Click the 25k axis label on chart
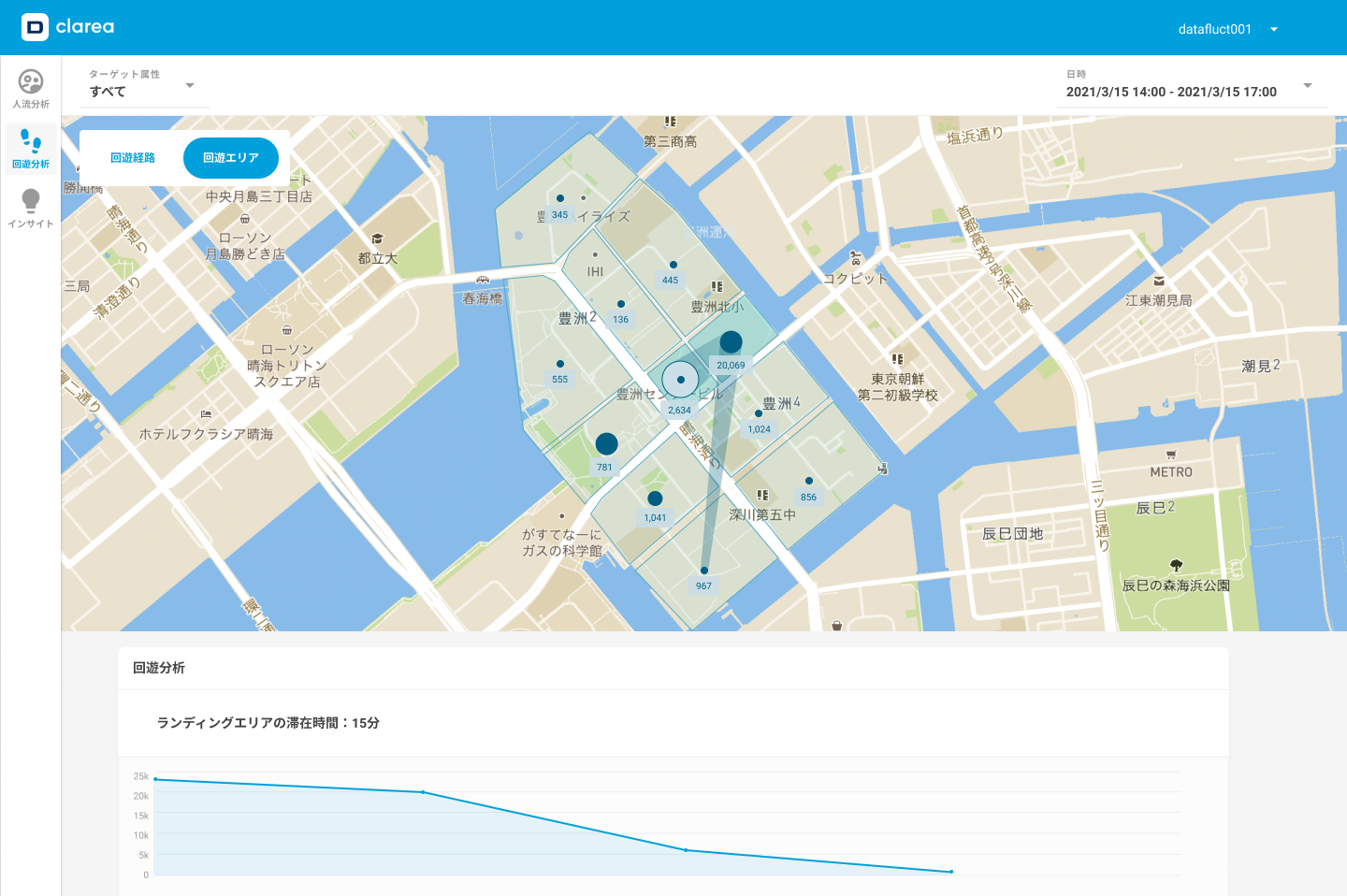Screen dimensions: 1347x896 click(141, 776)
